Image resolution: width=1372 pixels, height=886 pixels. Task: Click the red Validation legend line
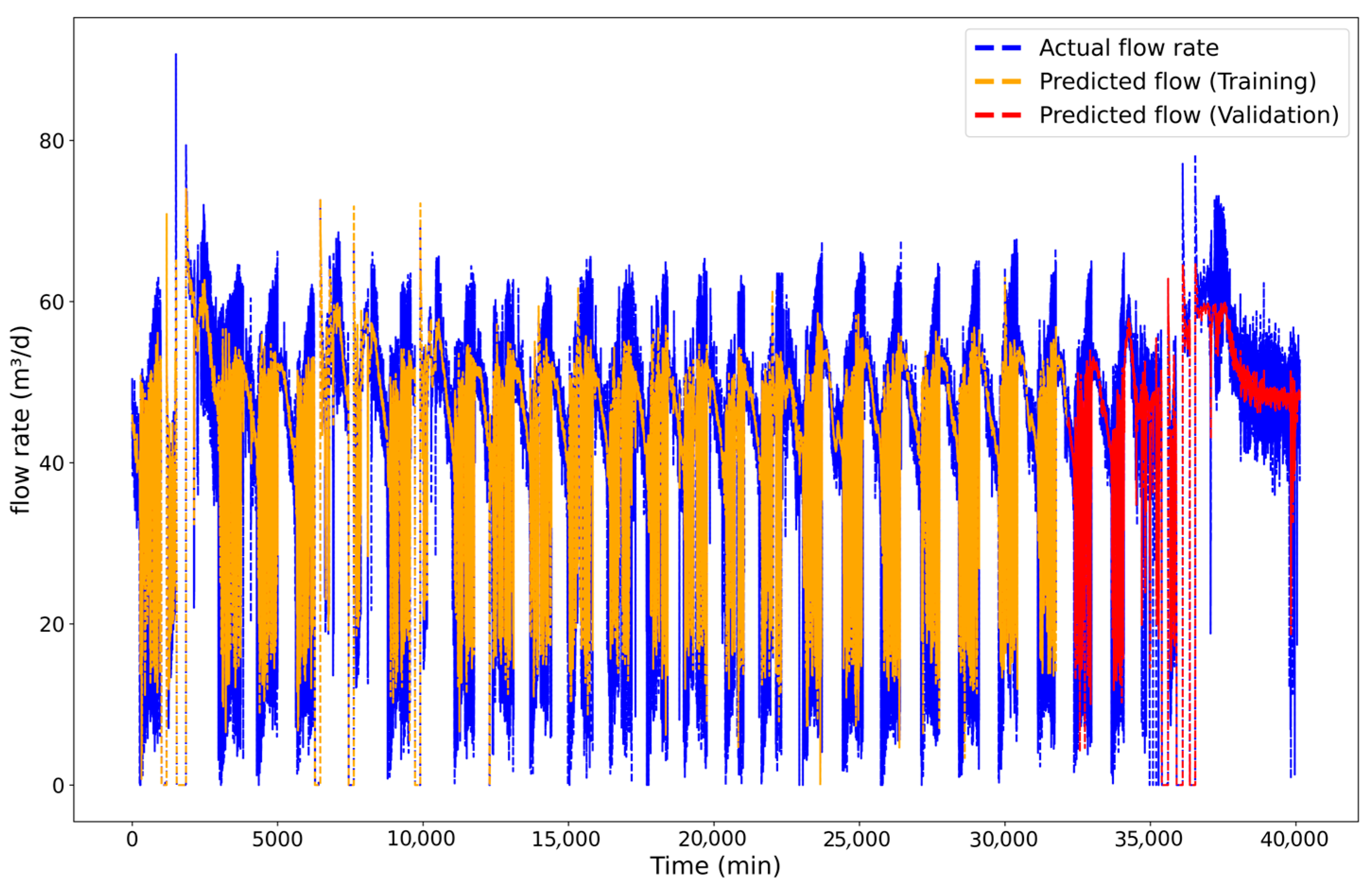click(x=998, y=115)
